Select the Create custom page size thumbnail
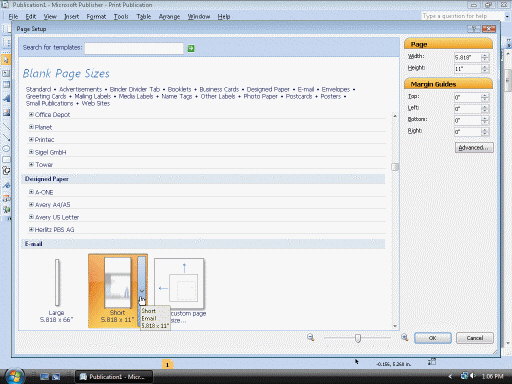Screen dimensions: 512x384 point(180,291)
